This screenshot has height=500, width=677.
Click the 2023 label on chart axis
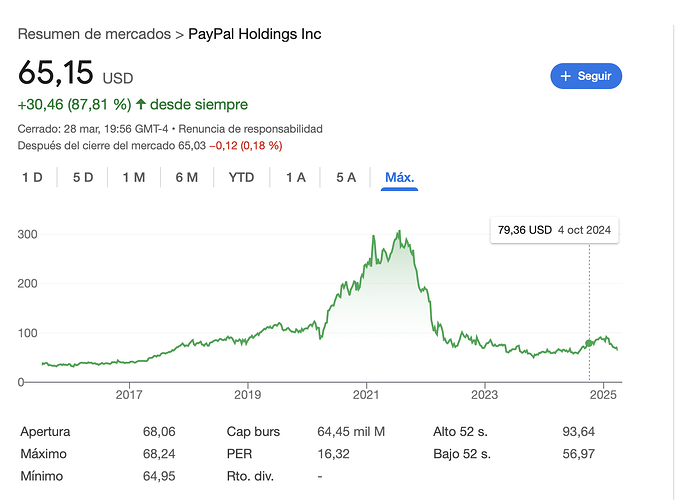pos(484,395)
